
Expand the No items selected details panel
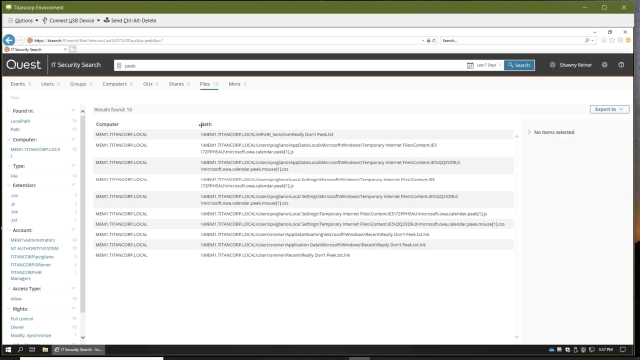point(529,132)
